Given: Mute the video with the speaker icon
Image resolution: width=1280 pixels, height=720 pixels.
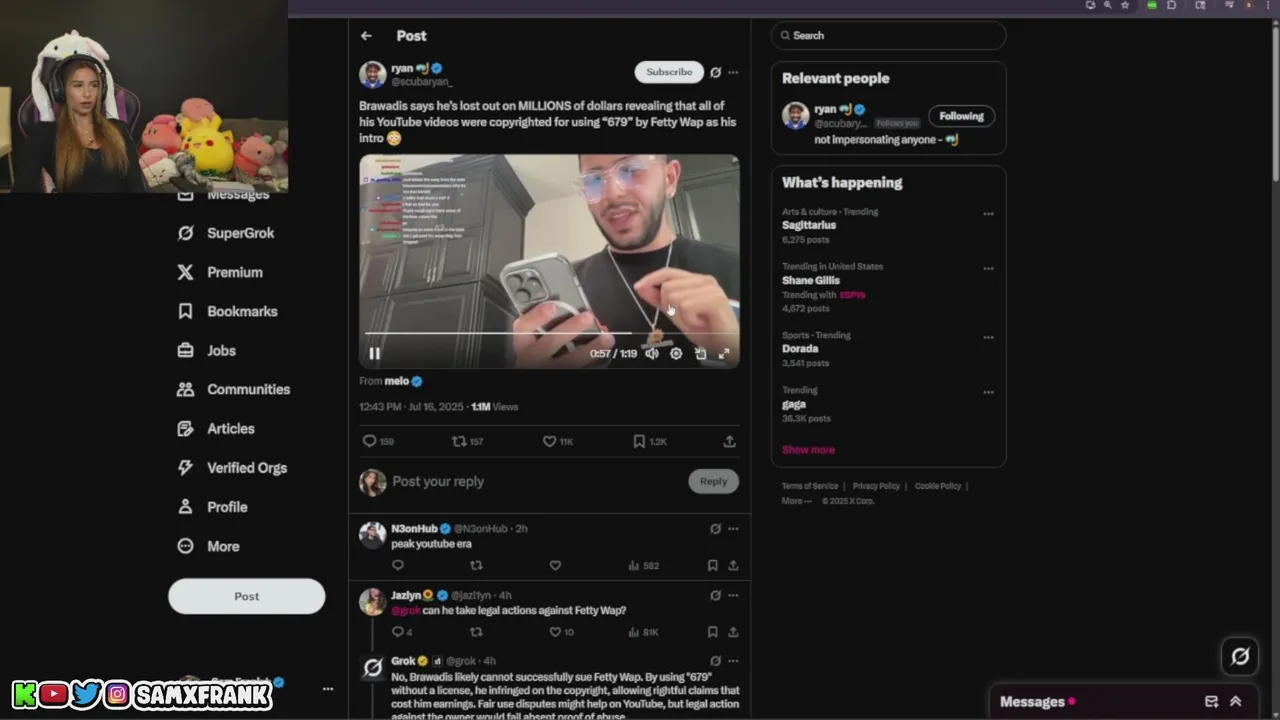Looking at the screenshot, I should [652, 353].
